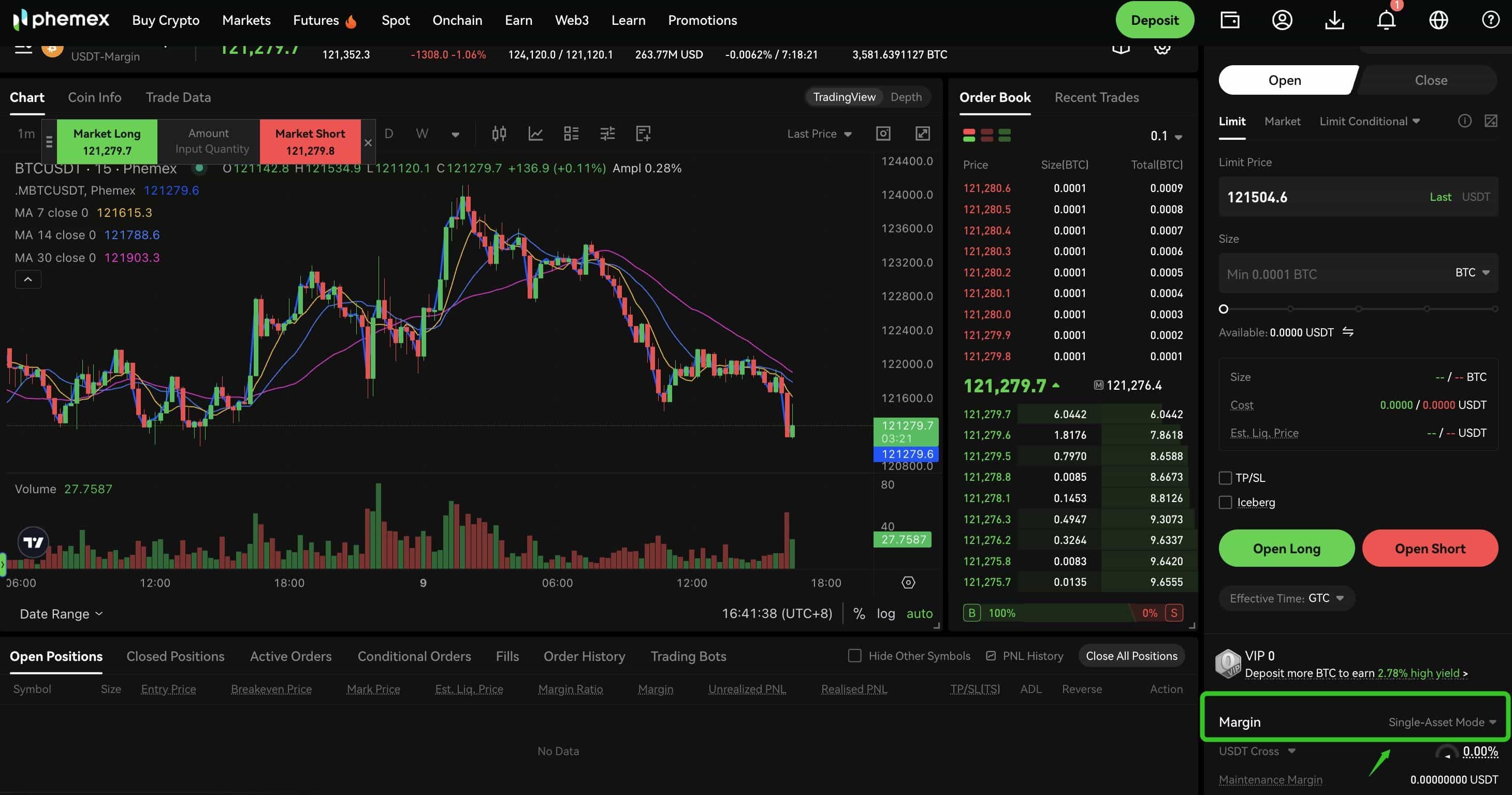Open the help question-mark icon

coord(1490,19)
